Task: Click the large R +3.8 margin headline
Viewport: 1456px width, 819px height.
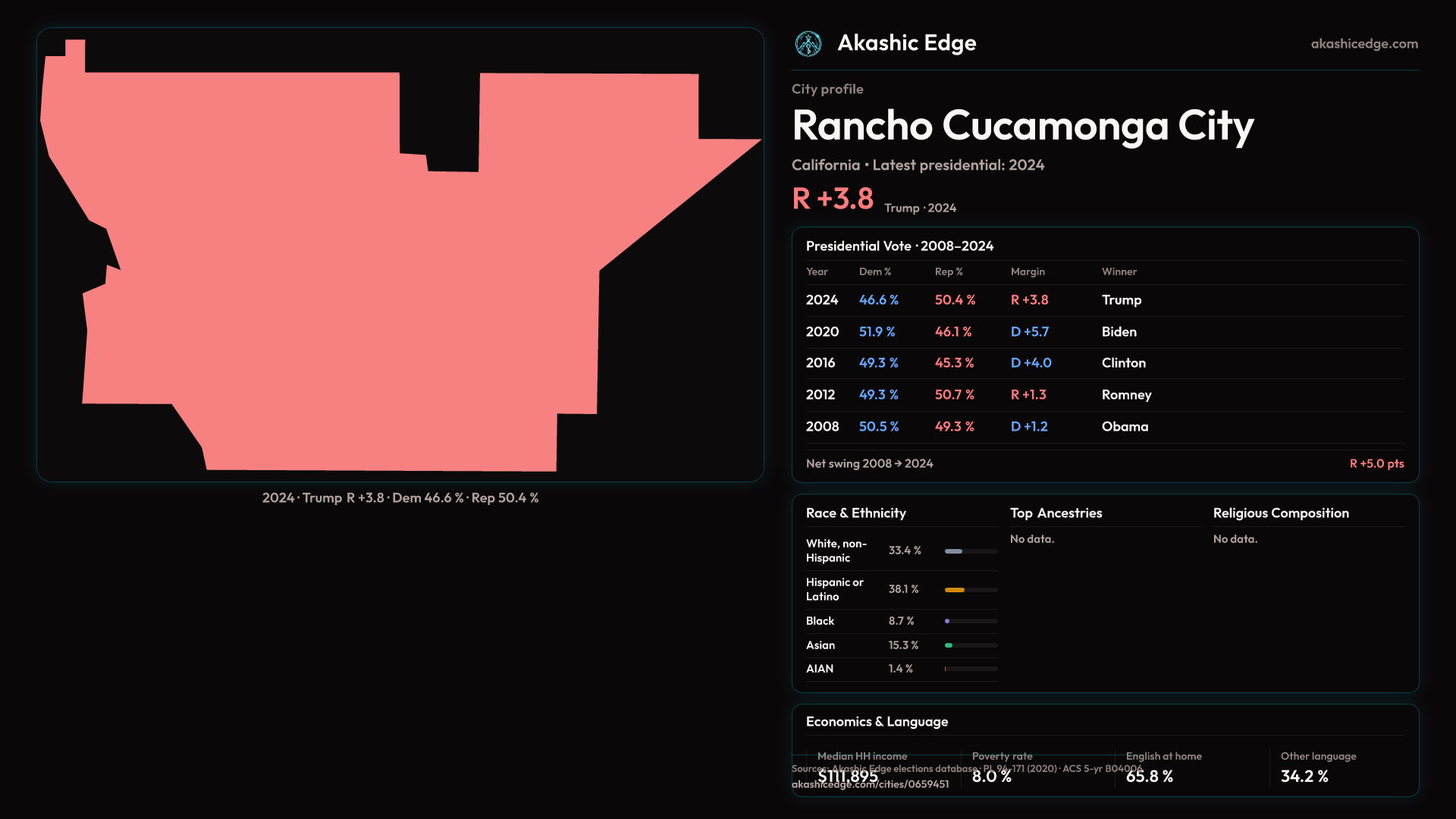Action: (833, 199)
